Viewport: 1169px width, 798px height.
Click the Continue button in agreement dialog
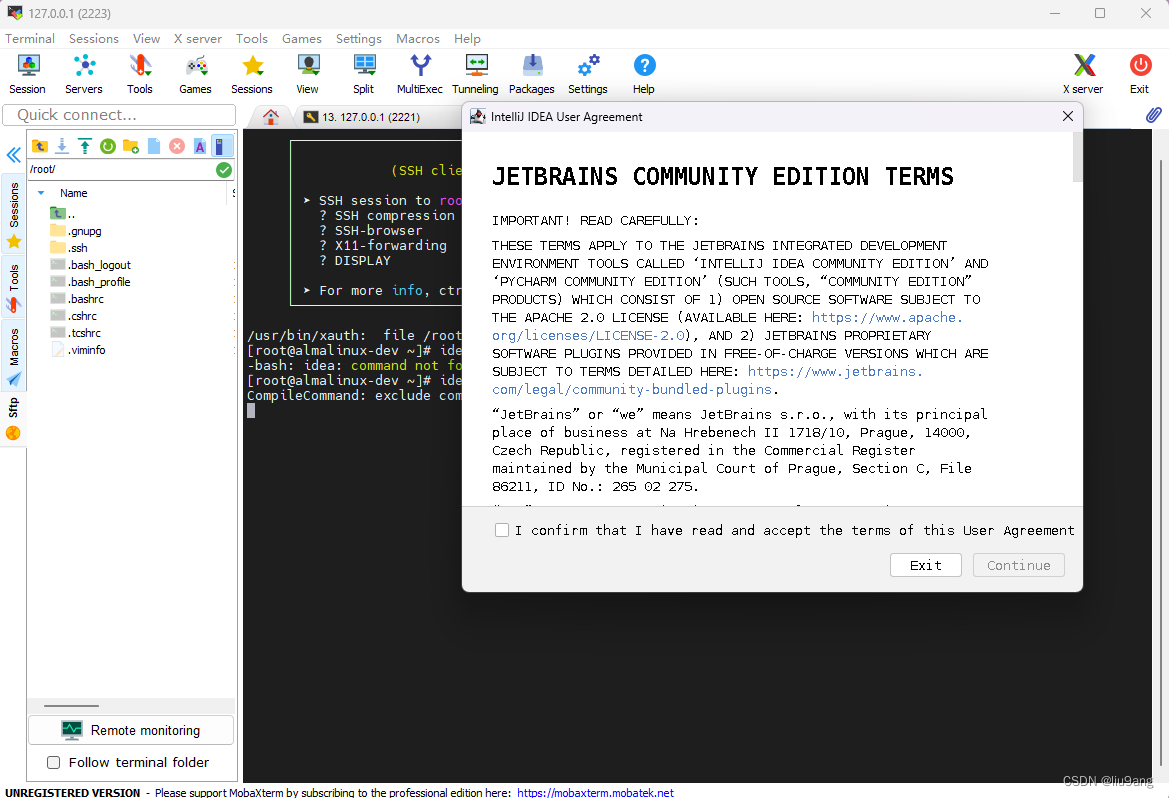point(1018,565)
